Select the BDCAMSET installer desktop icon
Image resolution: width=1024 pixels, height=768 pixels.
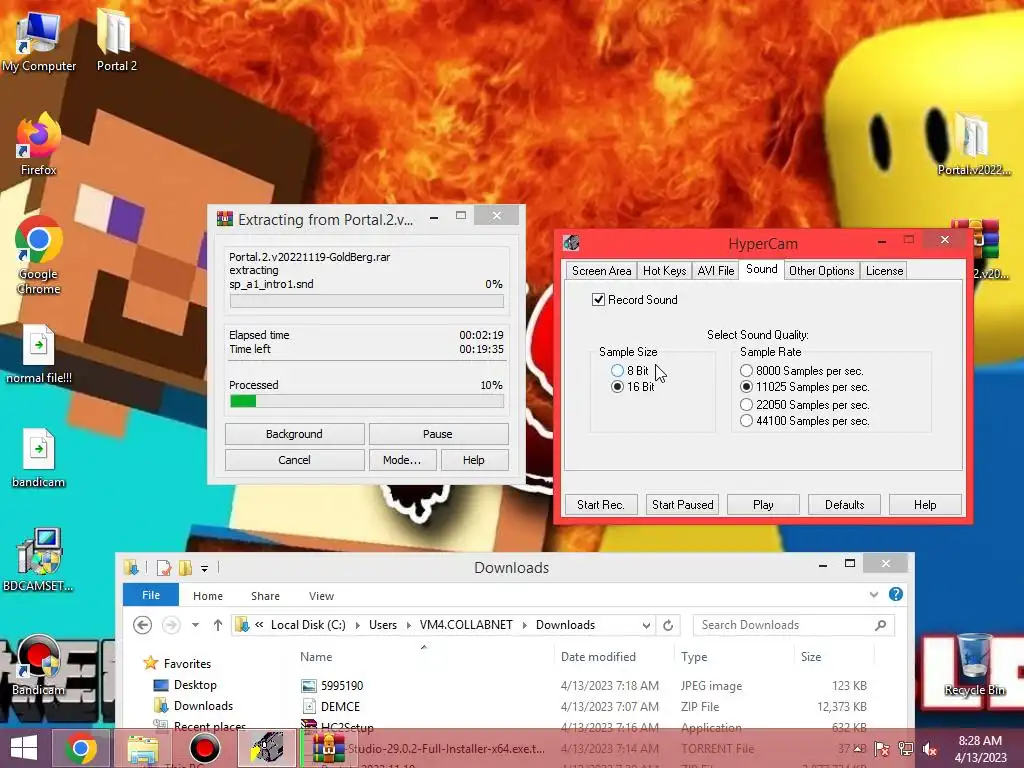point(39,560)
